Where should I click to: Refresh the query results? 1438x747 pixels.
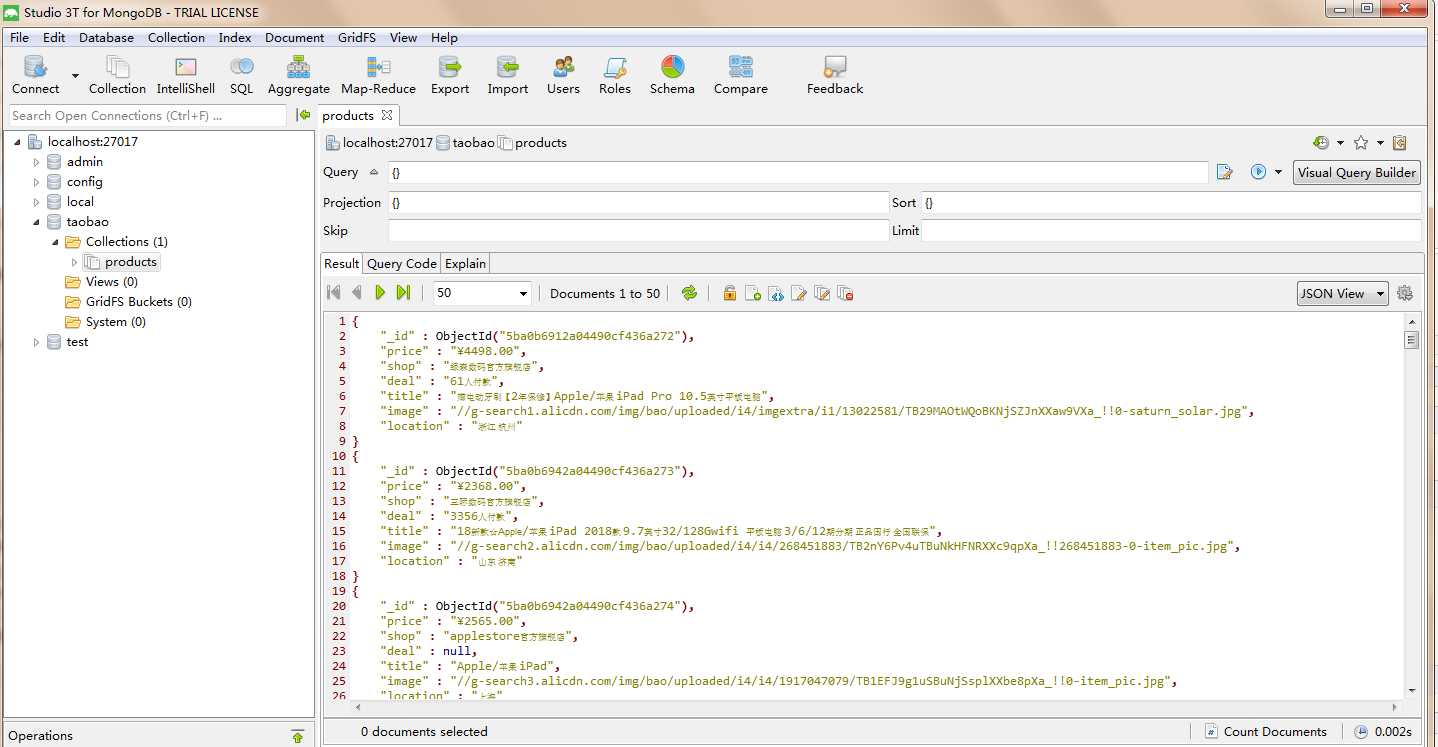(689, 293)
